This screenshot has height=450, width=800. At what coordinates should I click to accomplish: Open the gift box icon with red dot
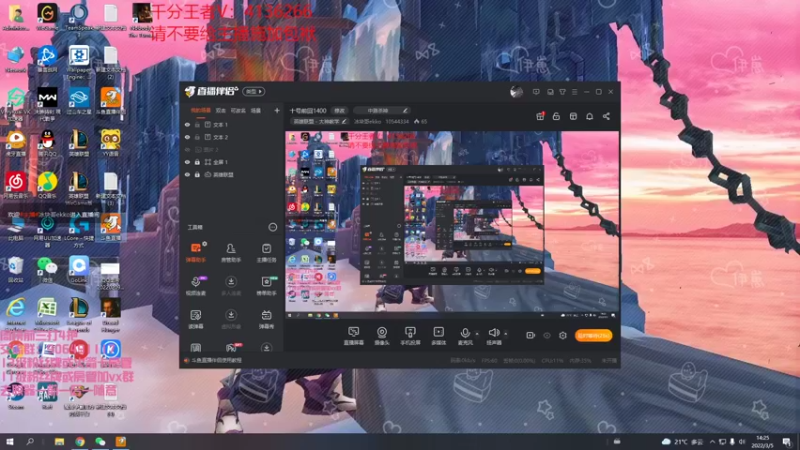[x=540, y=116]
